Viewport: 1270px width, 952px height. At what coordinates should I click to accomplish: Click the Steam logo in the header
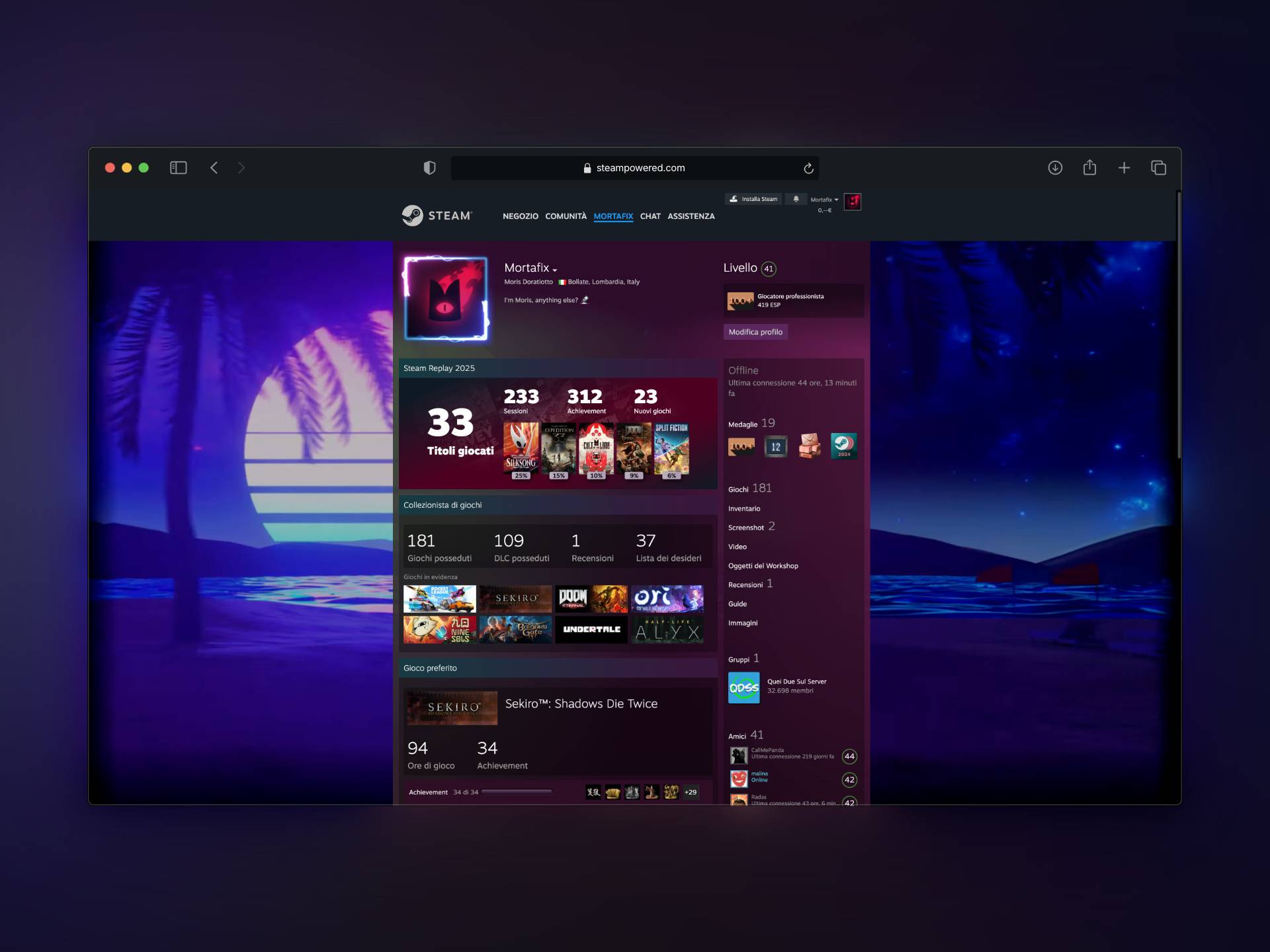[x=437, y=216]
